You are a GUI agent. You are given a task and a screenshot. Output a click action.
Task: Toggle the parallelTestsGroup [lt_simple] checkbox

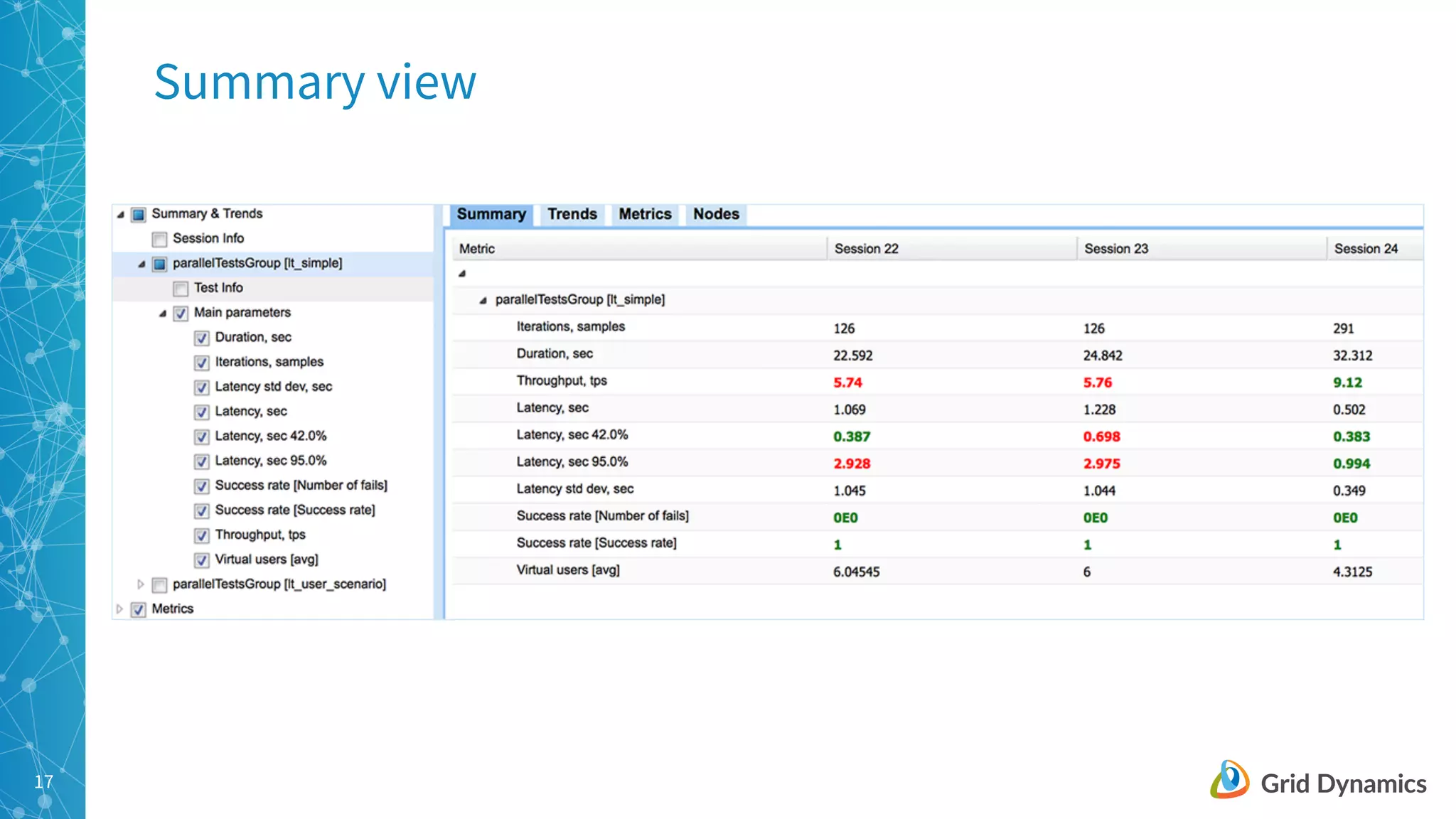coord(159,264)
